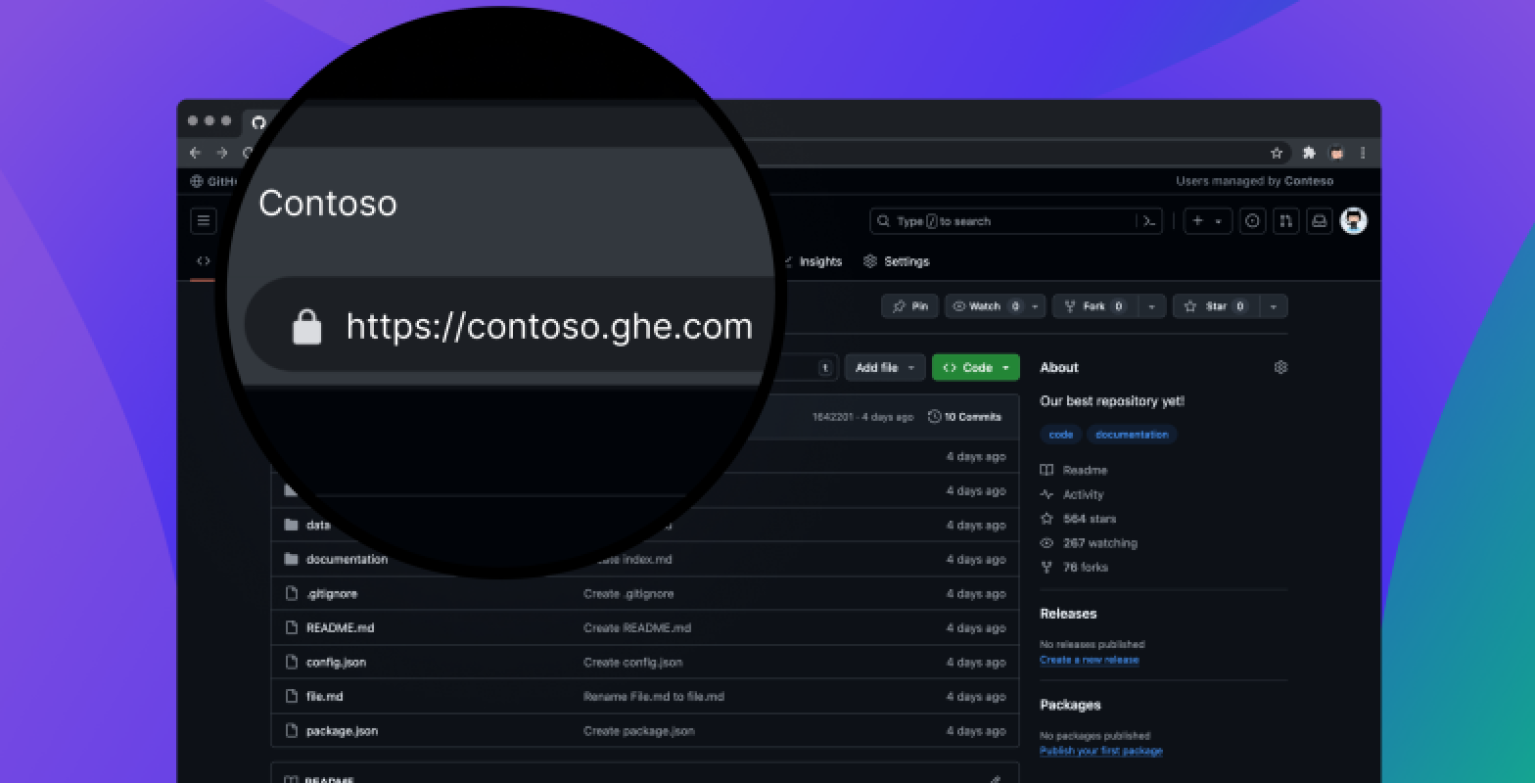The height and width of the screenshot is (783, 1535).
Task: Click the fork icon beside 76 forks
Action: pyautogui.click(x=1047, y=567)
